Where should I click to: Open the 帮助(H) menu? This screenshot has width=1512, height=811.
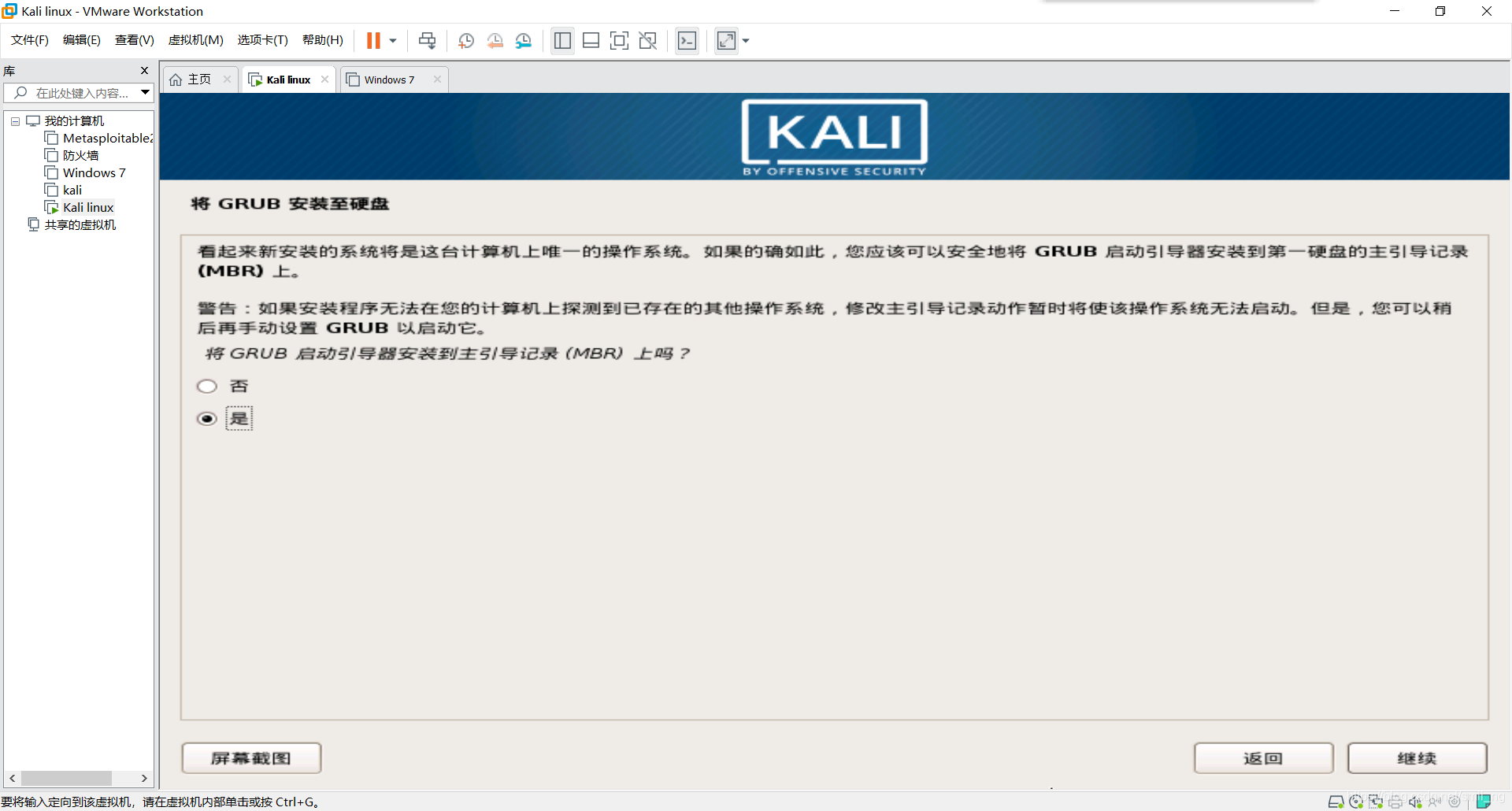[x=323, y=40]
